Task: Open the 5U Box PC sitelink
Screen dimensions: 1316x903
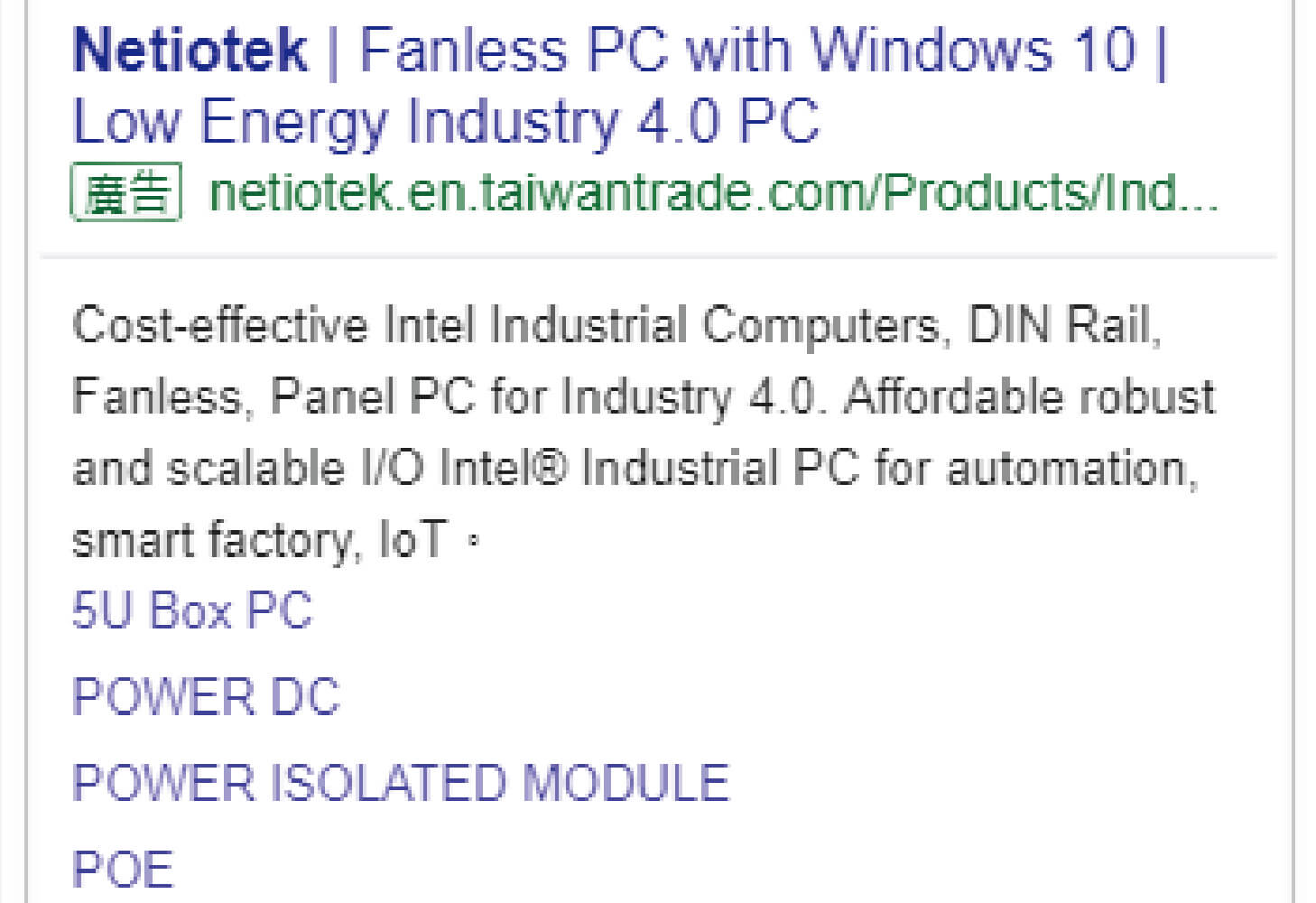Action: [x=192, y=610]
